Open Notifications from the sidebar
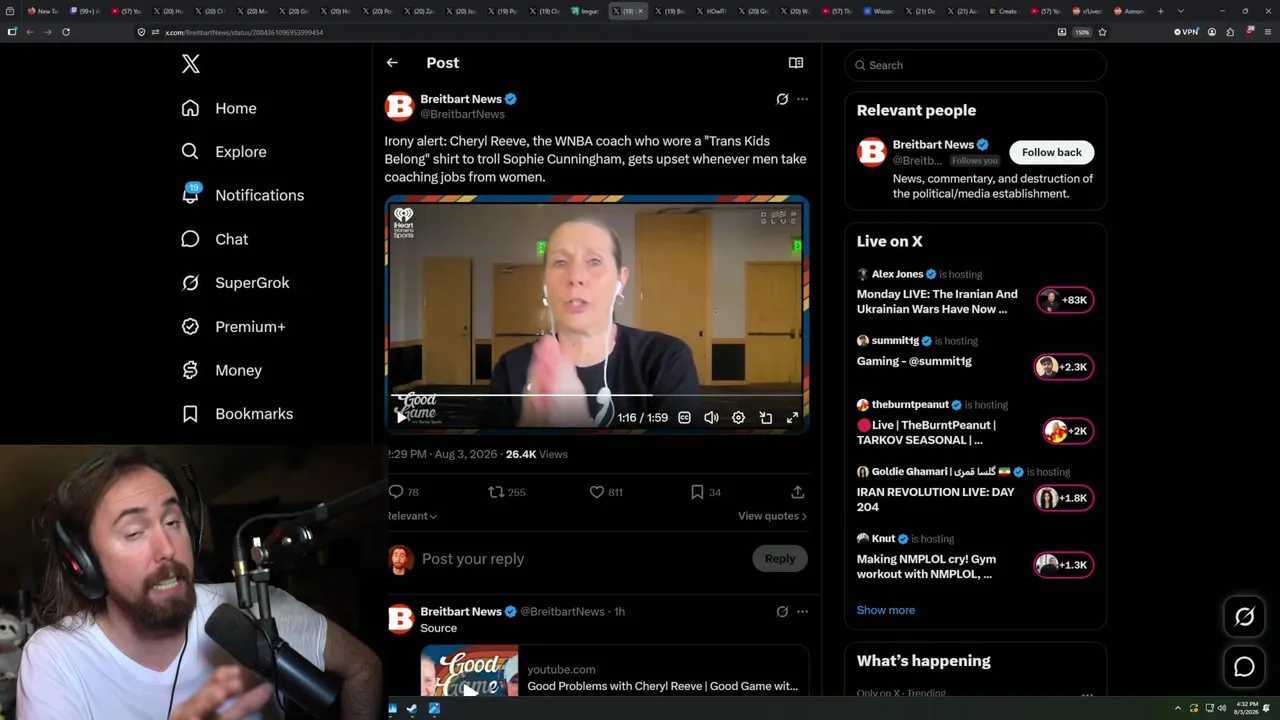Screen dimensions: 1280x720 [242, 195]
